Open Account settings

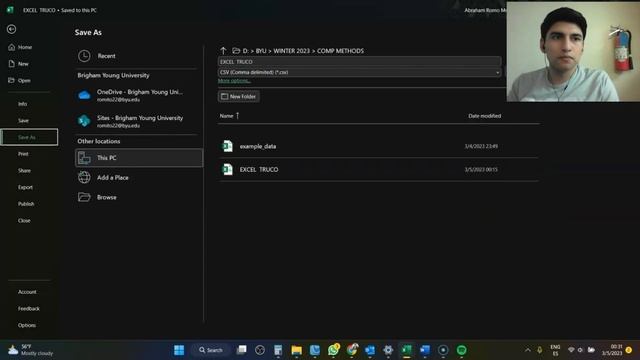pos(27,292)
